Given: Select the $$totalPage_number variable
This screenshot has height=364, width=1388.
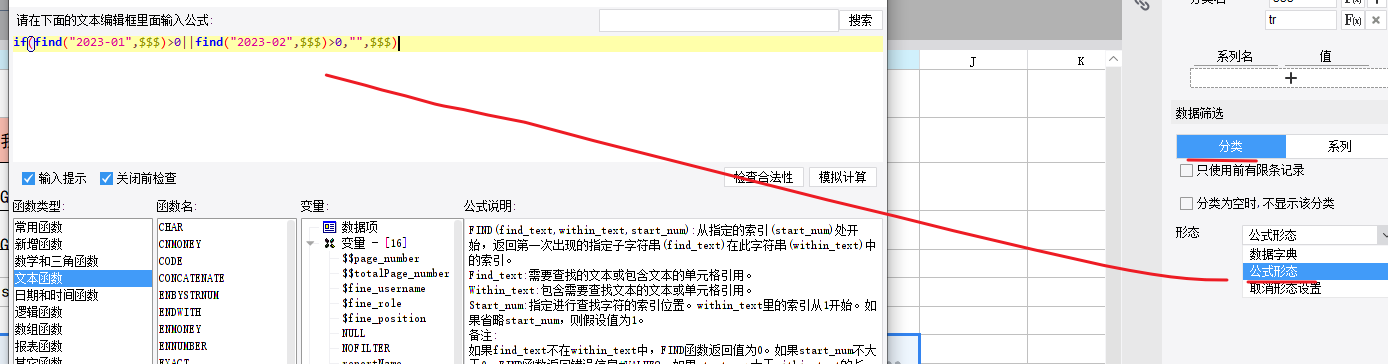Looking at the screenshot, I should (395, 273).
